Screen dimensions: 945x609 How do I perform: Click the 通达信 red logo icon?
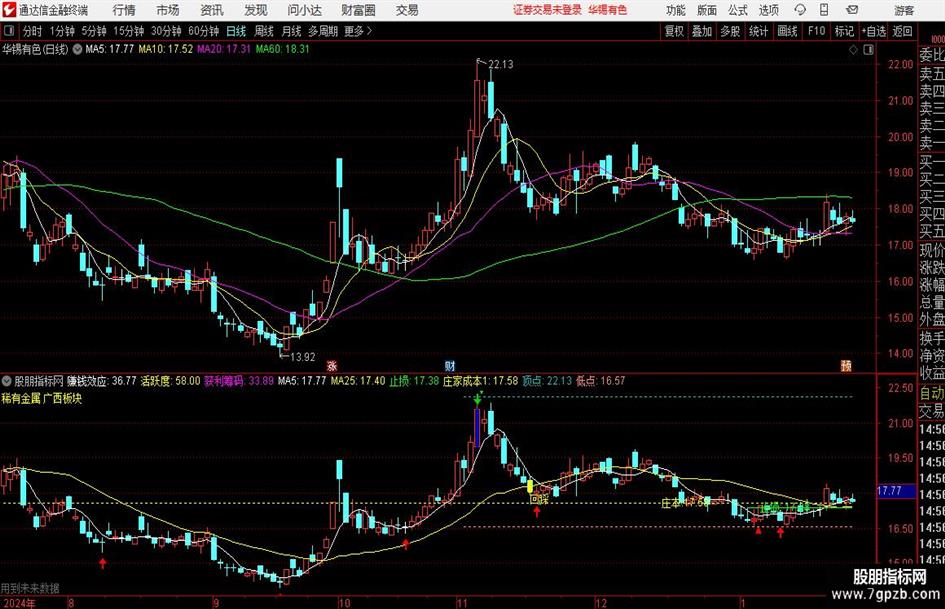tap(9, 10)
